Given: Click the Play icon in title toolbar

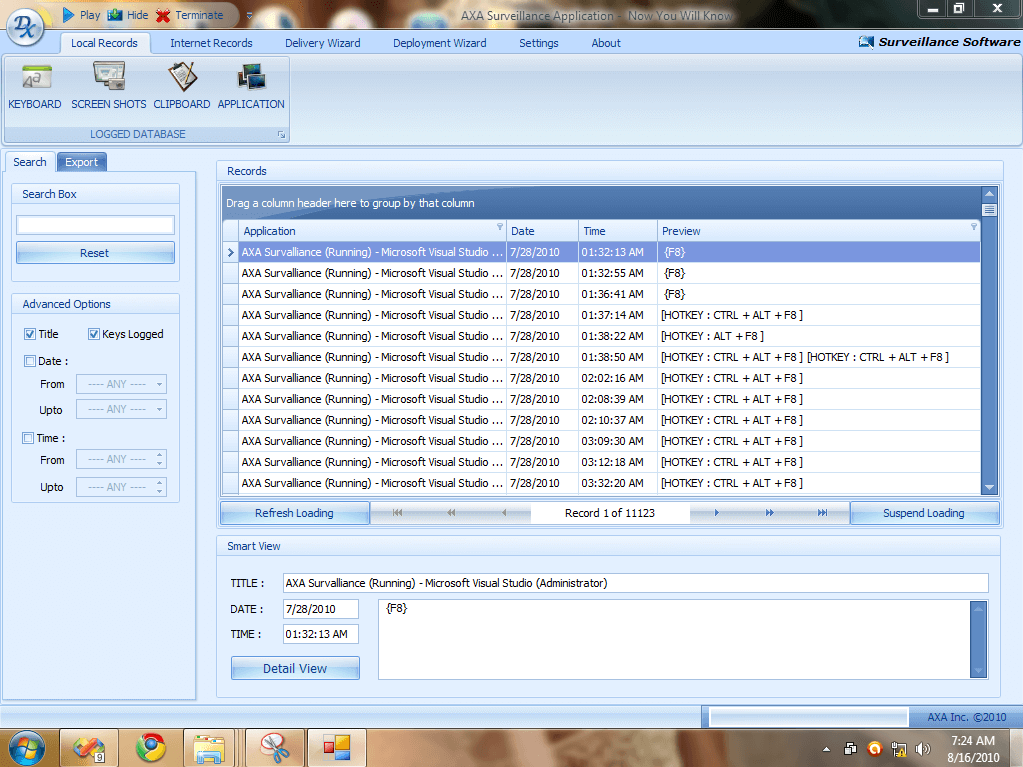Looking at the screenshot, I should click(x=68, y=15).
